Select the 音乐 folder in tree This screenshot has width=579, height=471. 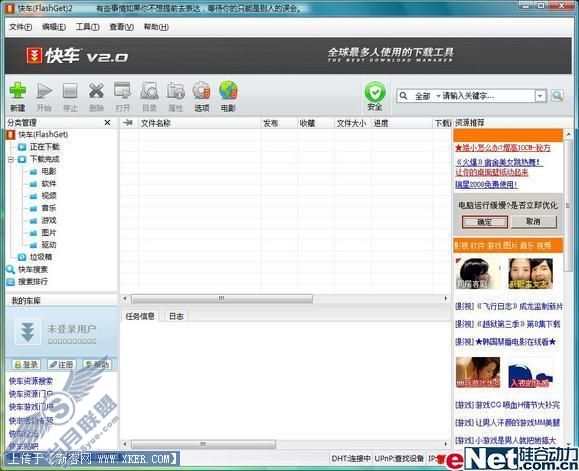(x=49, y=208)
